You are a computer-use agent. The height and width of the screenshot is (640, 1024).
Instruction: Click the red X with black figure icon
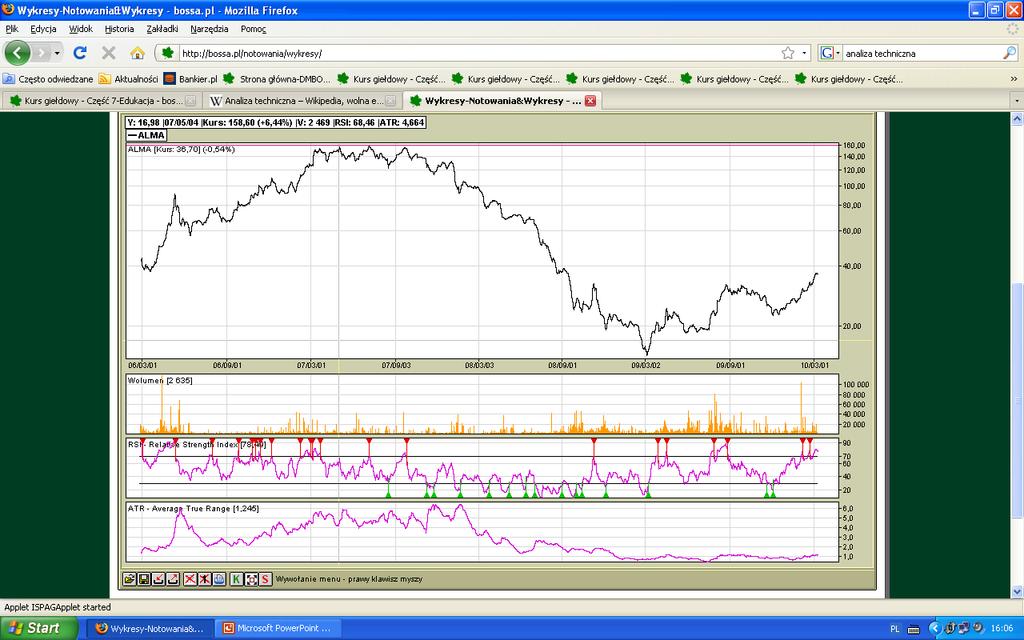[x=204, y=579]
